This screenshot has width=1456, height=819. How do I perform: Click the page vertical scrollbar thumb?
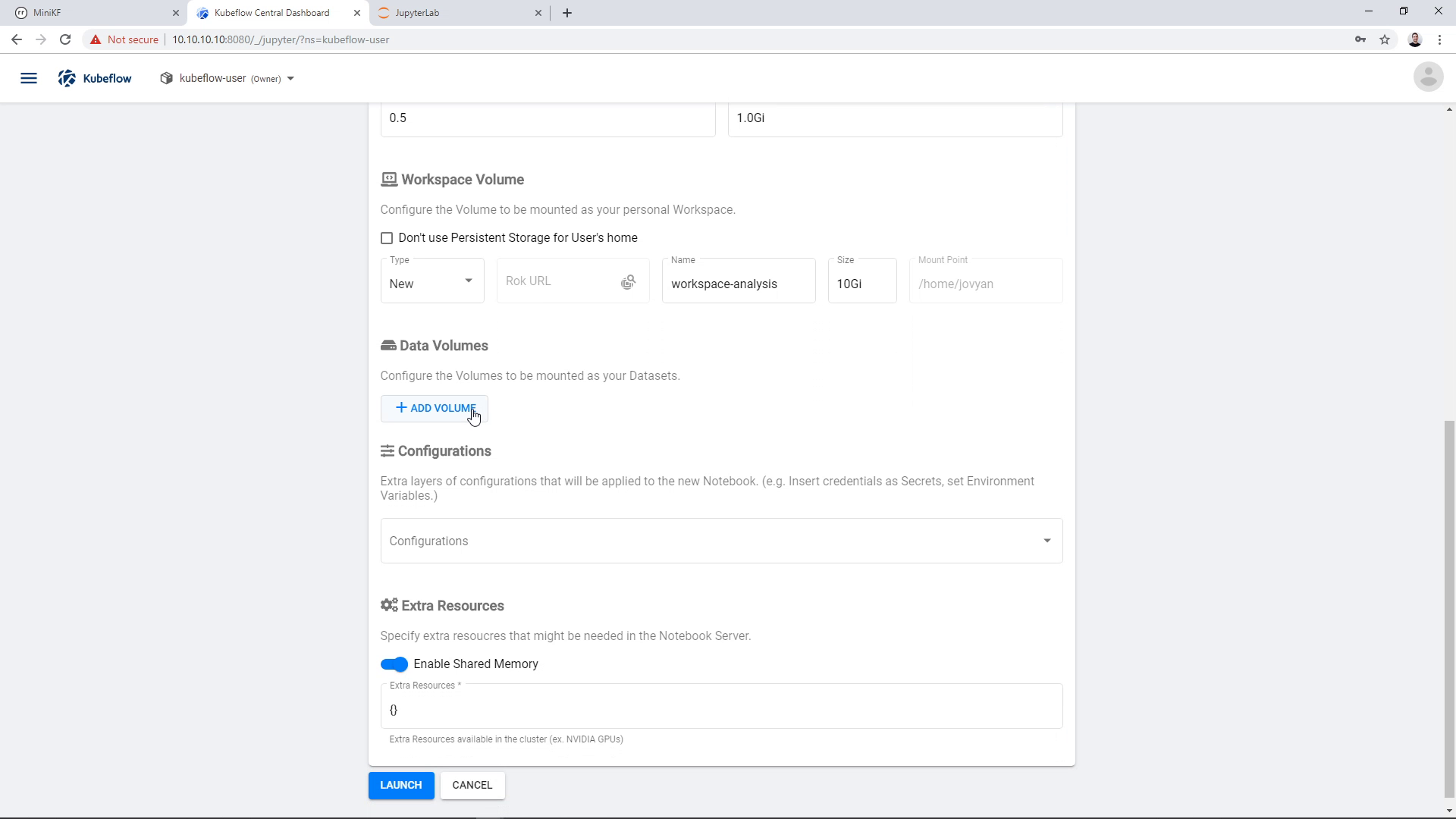click(1449, 609)
